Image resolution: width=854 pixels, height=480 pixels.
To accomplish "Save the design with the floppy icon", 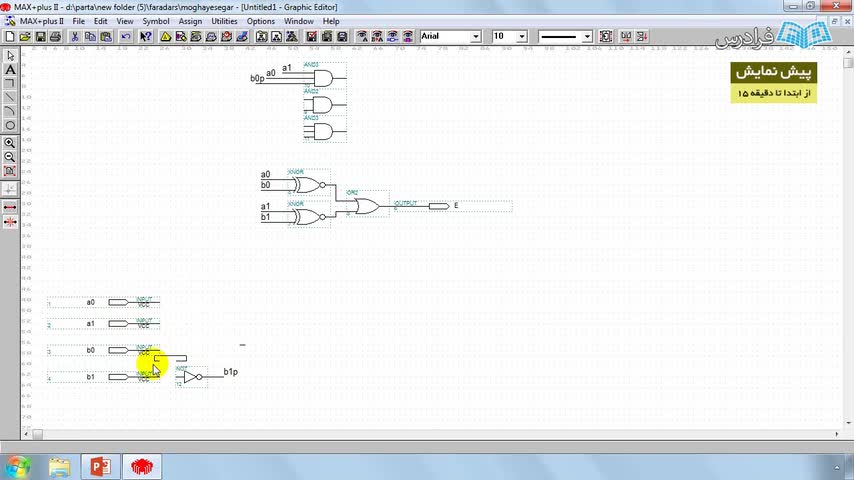I will click(x=40, y=37).
